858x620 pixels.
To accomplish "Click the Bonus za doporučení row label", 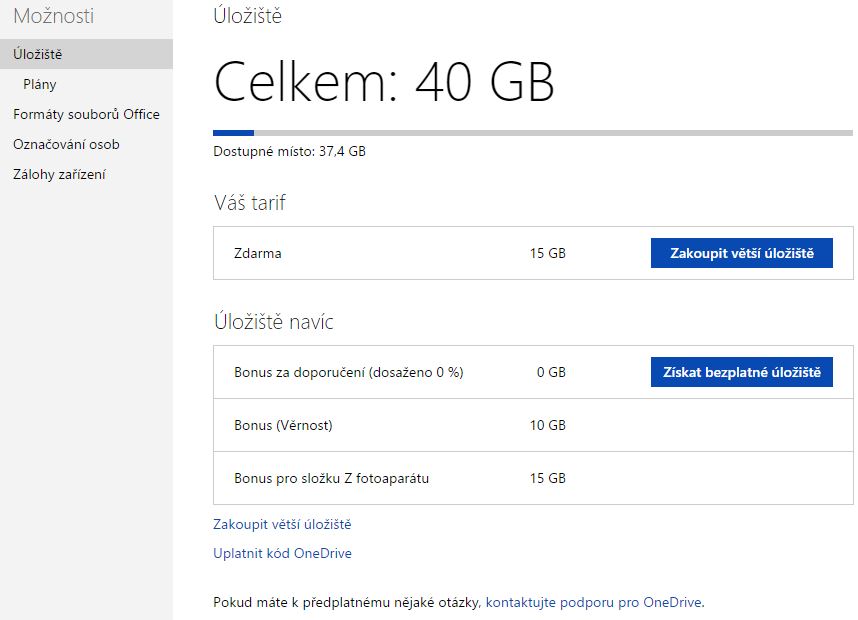I will coord(348,372).
